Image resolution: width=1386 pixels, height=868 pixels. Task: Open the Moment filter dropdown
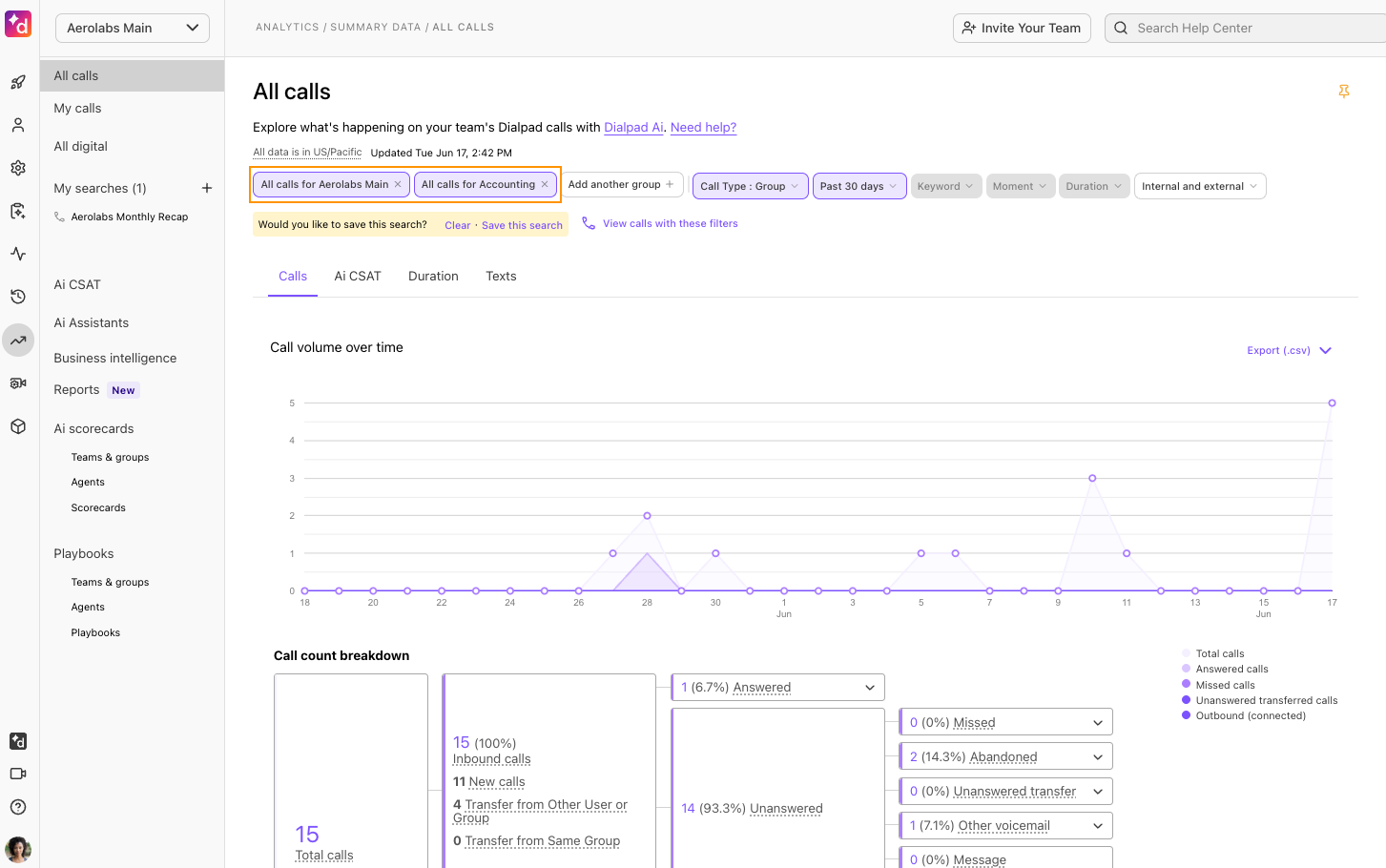pos(1020,186)
